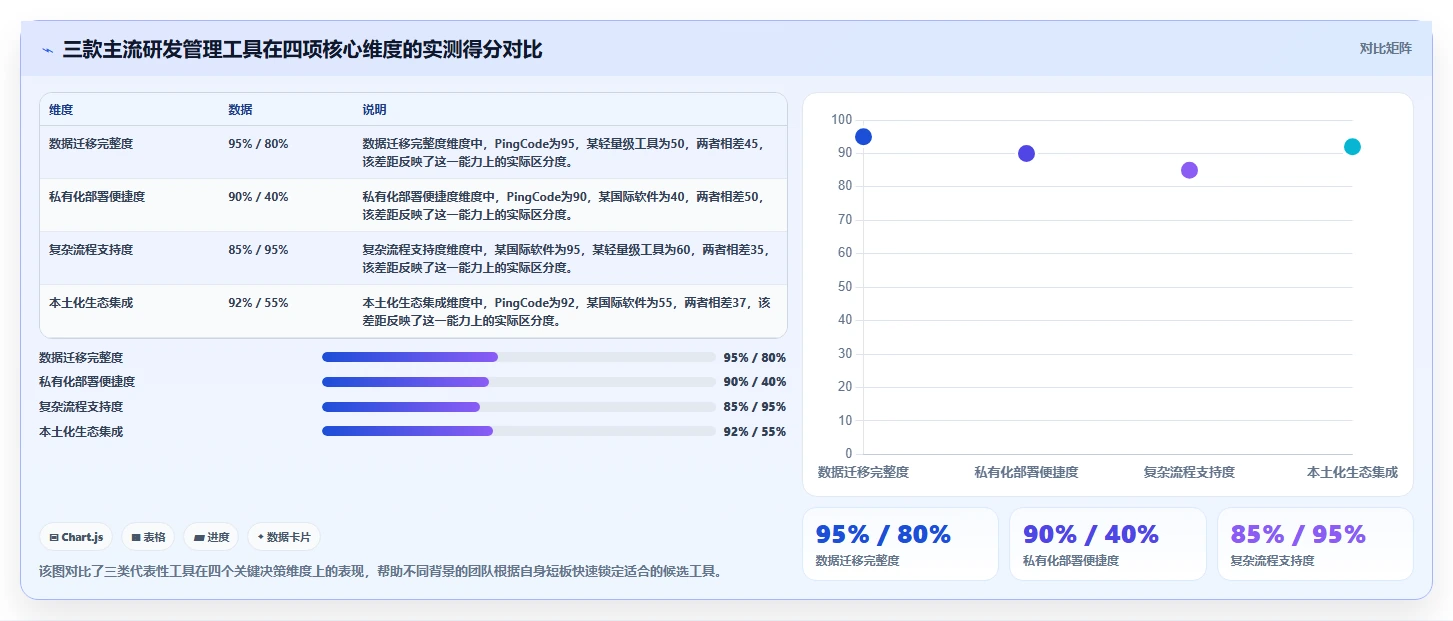Select the 进度 tag chip

coord(211,537)
